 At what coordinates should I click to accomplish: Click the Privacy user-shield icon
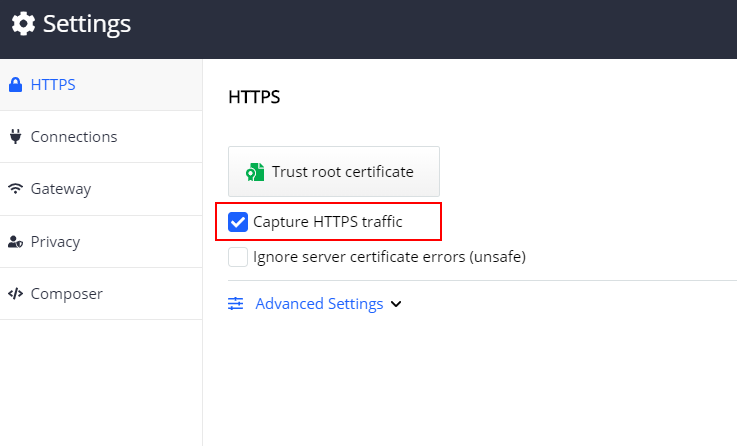tap(16, 242)
